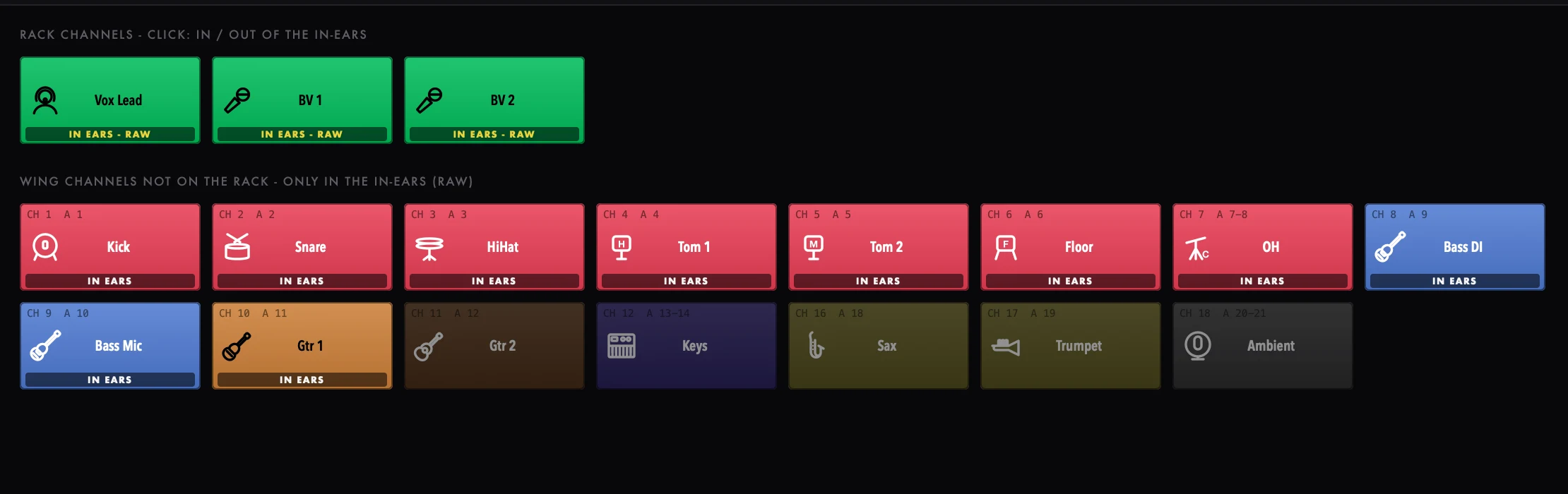Click the Kick drum icon
Screen dimensions: 1568x494
(45, 247)
